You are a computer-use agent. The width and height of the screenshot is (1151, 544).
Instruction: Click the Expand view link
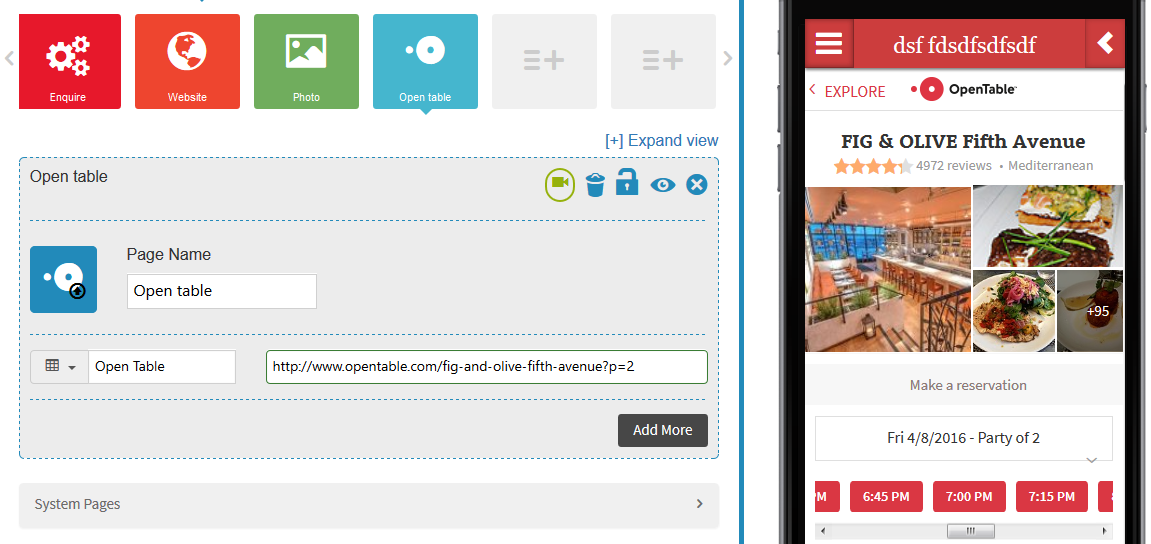click(661, 140)
